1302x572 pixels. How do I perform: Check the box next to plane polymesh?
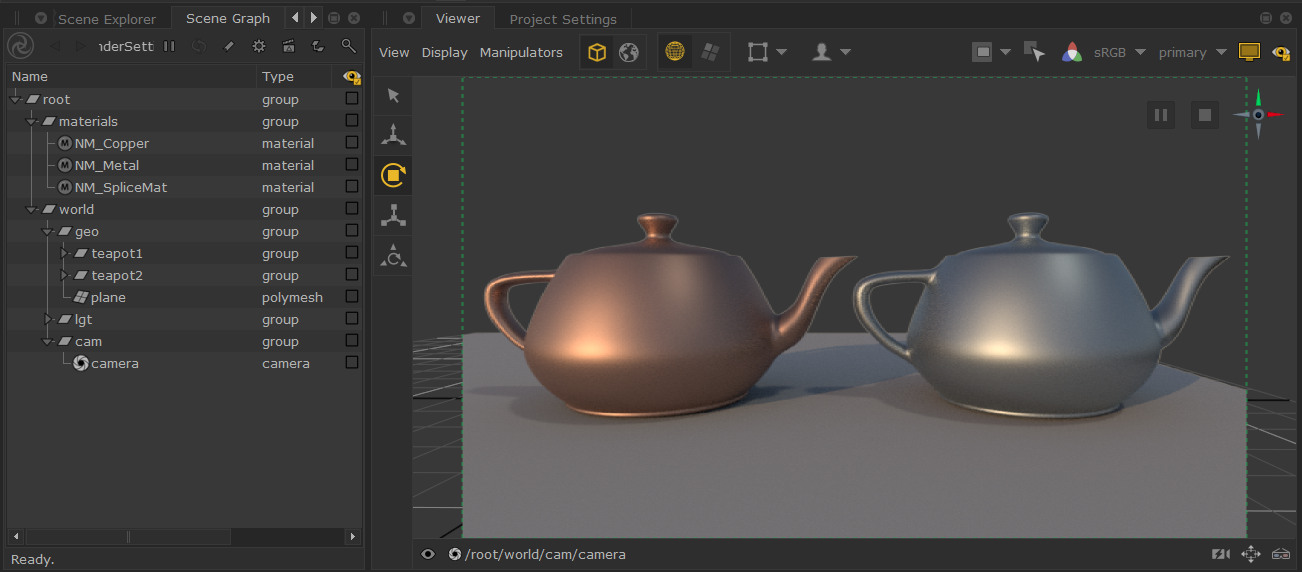point(351,297)
